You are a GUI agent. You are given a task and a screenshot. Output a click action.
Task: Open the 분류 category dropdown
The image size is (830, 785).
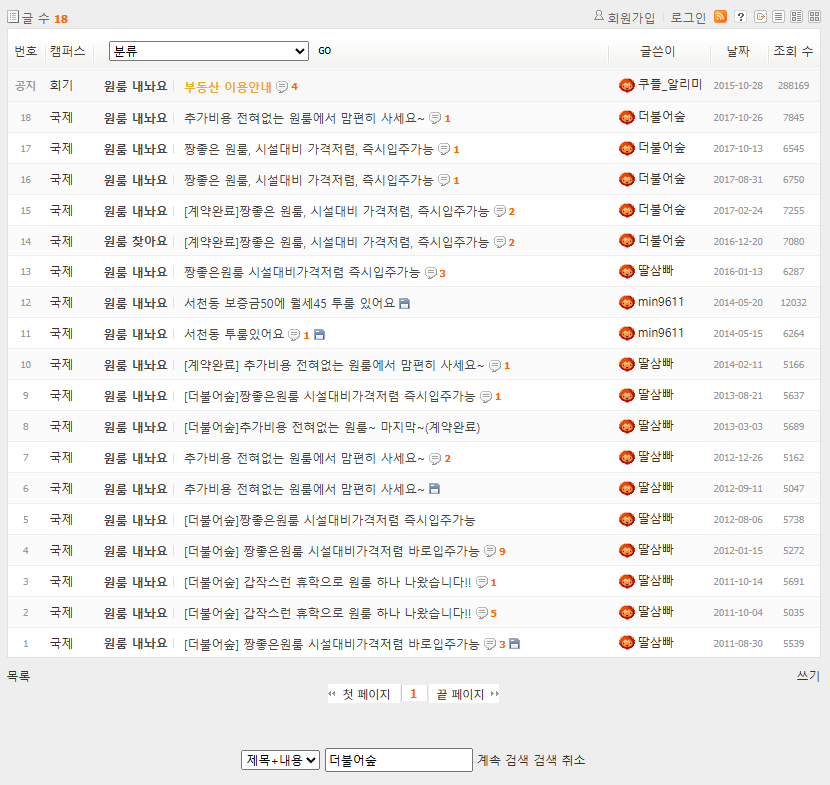point(207,50)
